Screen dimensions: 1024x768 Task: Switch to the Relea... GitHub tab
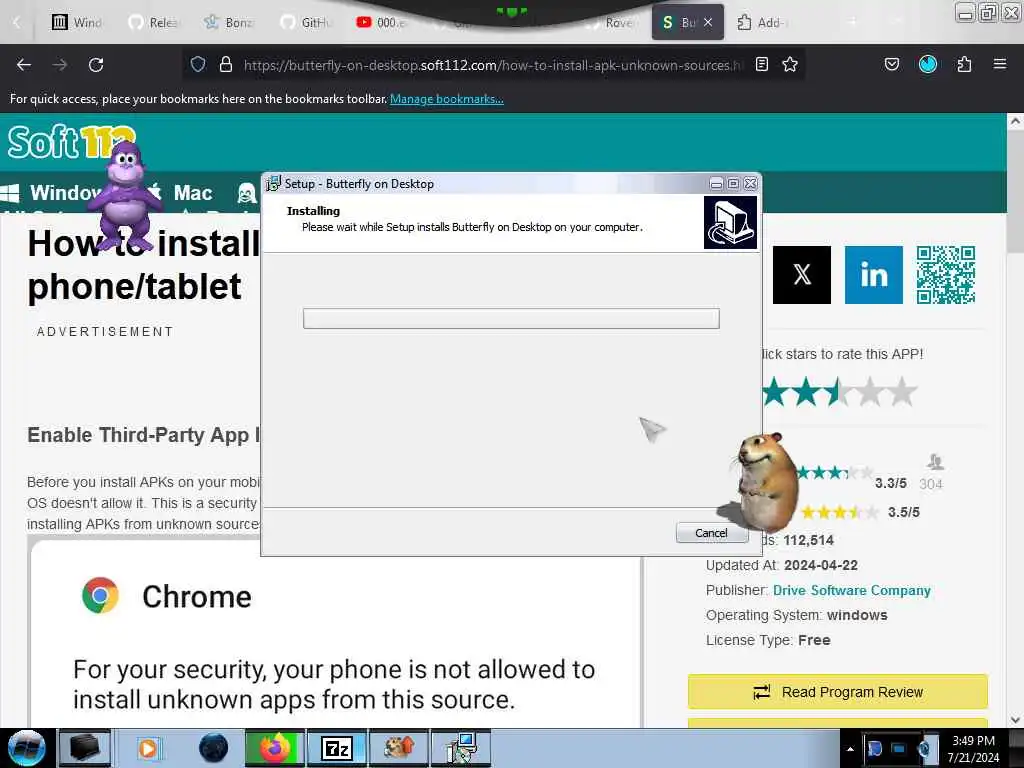point(153,22)
